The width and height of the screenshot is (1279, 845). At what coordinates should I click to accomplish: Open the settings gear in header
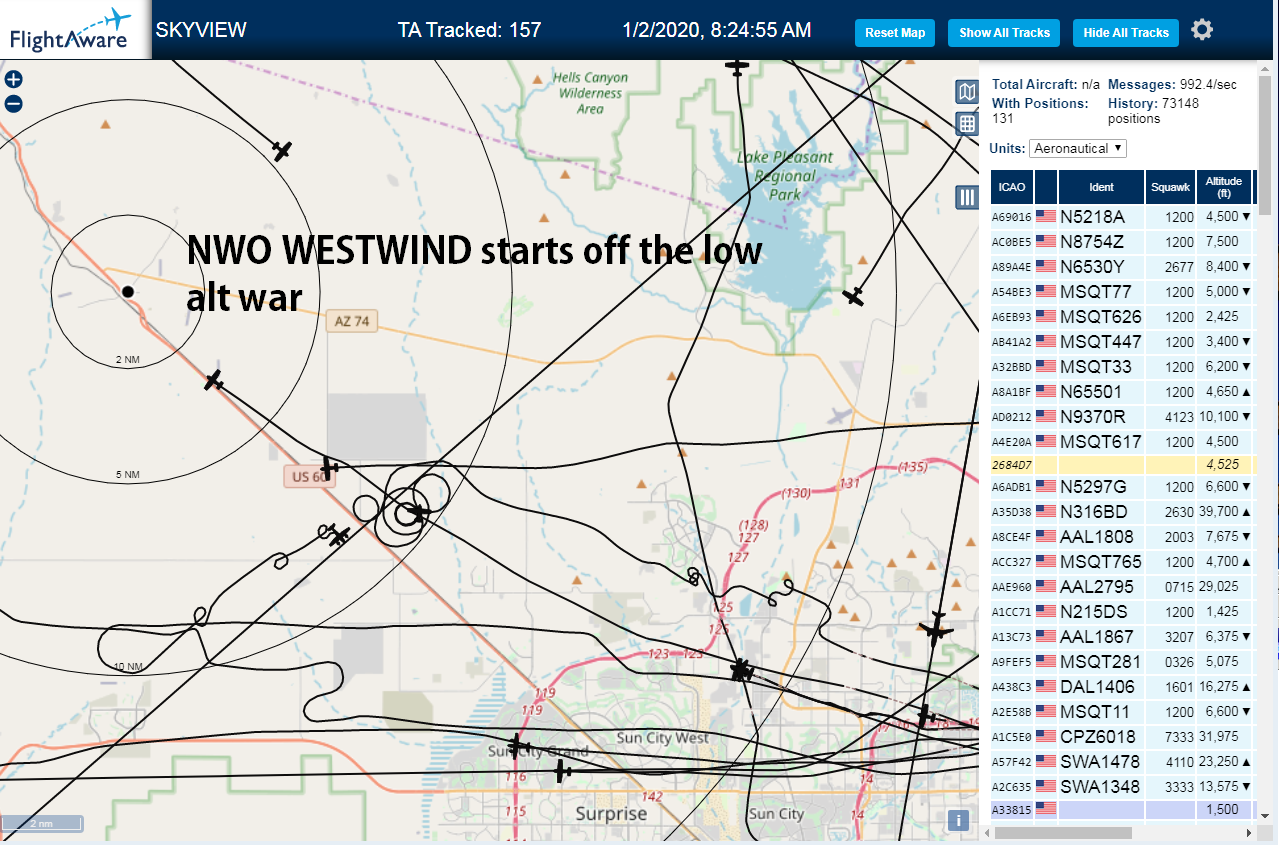(1202, 30)
